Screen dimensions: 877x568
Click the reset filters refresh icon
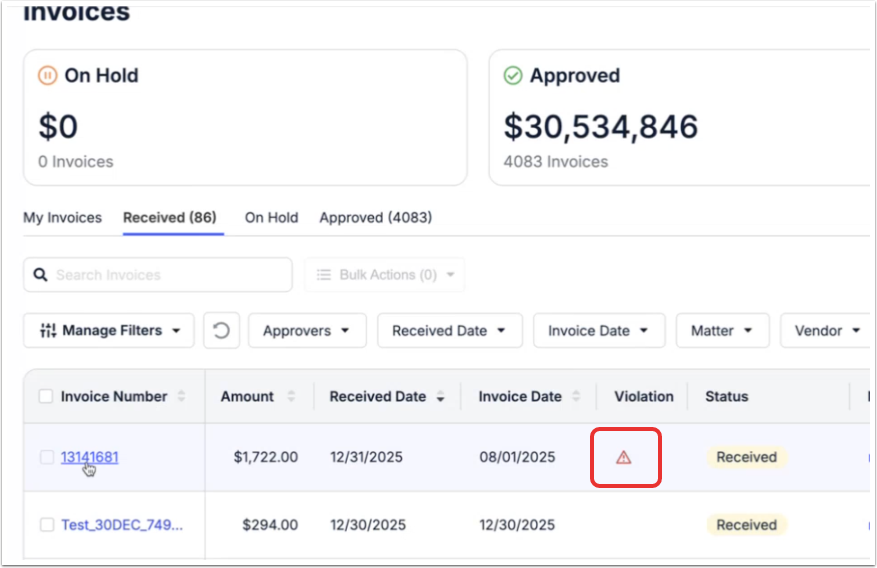click(x=221, y=330)
